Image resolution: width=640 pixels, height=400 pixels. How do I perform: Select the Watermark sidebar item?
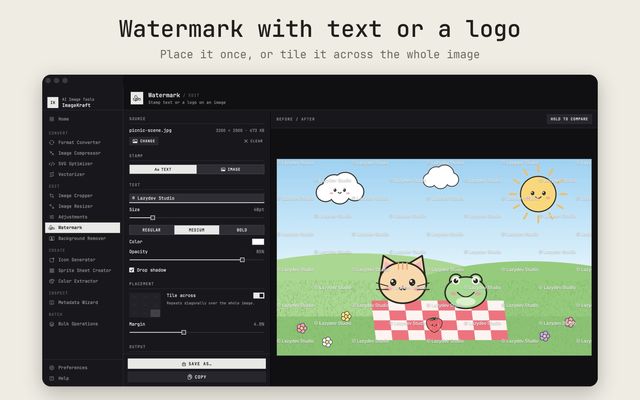(x=82, y=228)
